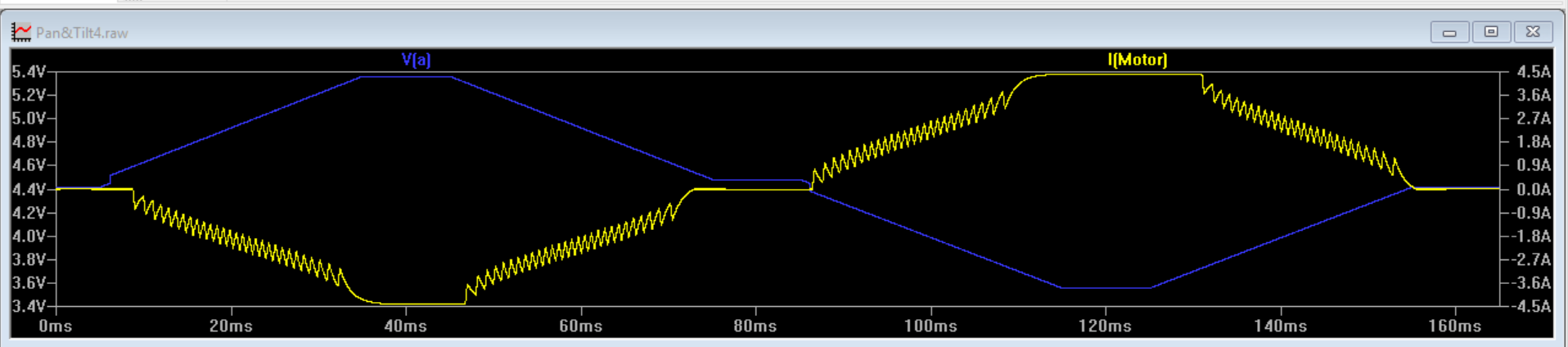Click the -1.8A right axis label

click(x=1531, y=236)
